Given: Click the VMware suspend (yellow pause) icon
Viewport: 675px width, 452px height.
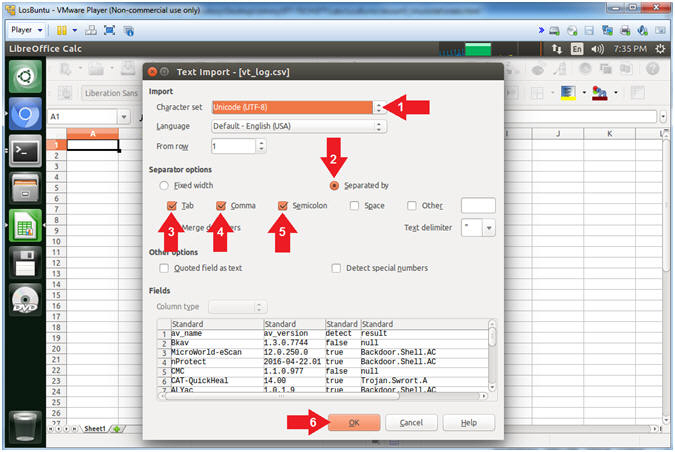Looking at the screenshot, I should coord(62,30).
